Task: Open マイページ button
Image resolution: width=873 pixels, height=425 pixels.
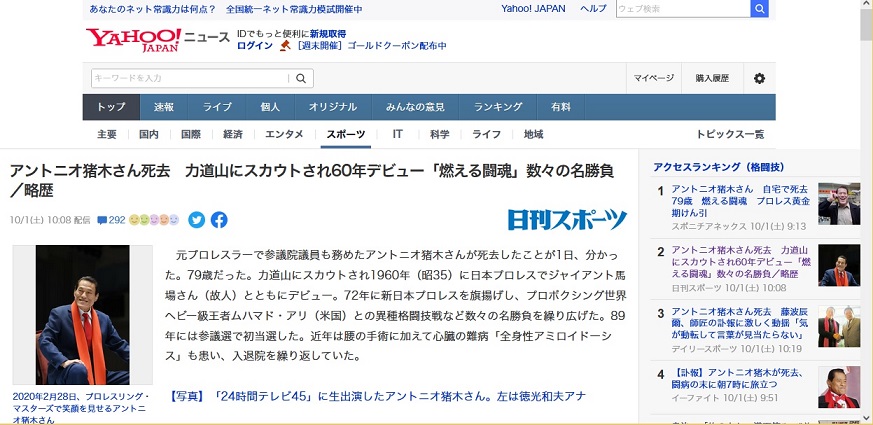Action: click(x=654, y=79)
